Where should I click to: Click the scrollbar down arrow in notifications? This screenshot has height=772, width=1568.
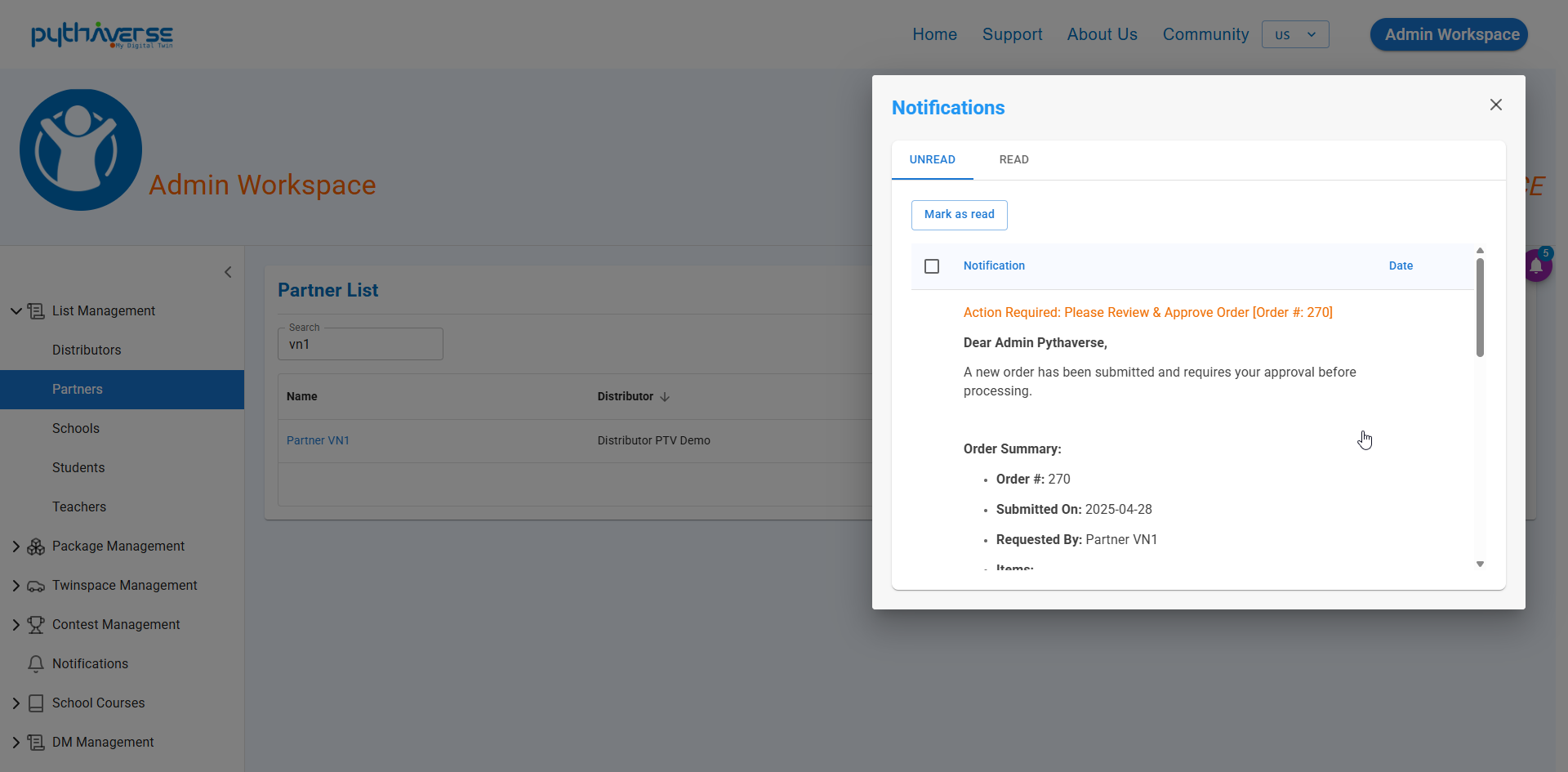click(x=1480, y=564)
